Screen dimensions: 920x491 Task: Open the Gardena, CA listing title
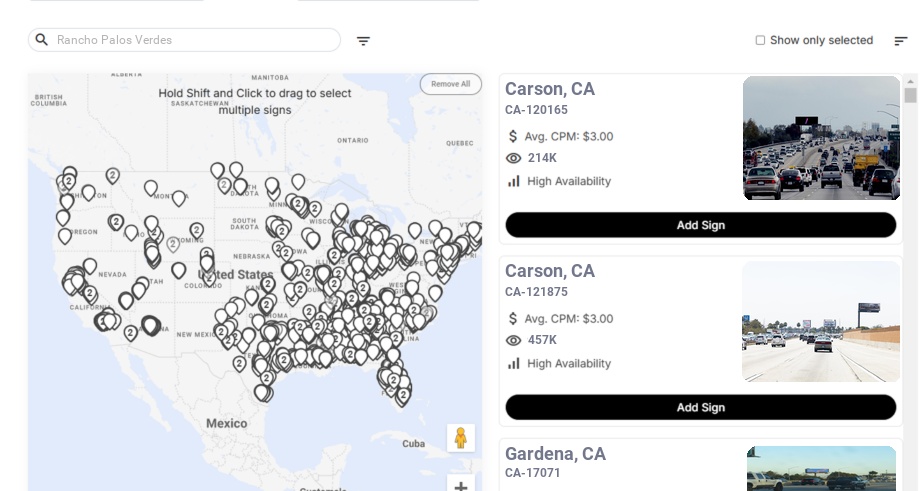tap(555, 454)
